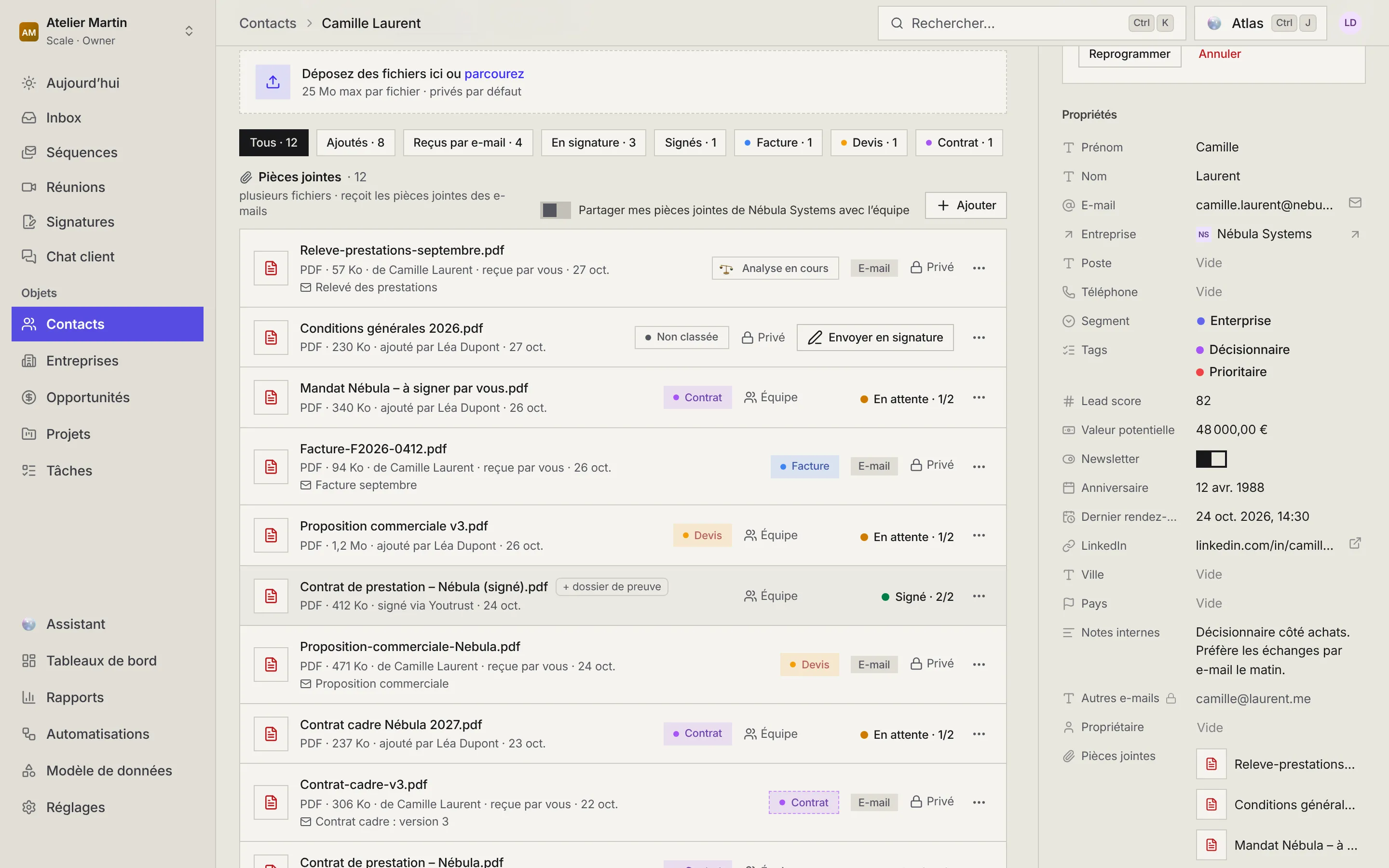Open Nébula Systems company arrow icon
The height and width of the screenshot is (868, 1389).
click(x=1355, y=234)
